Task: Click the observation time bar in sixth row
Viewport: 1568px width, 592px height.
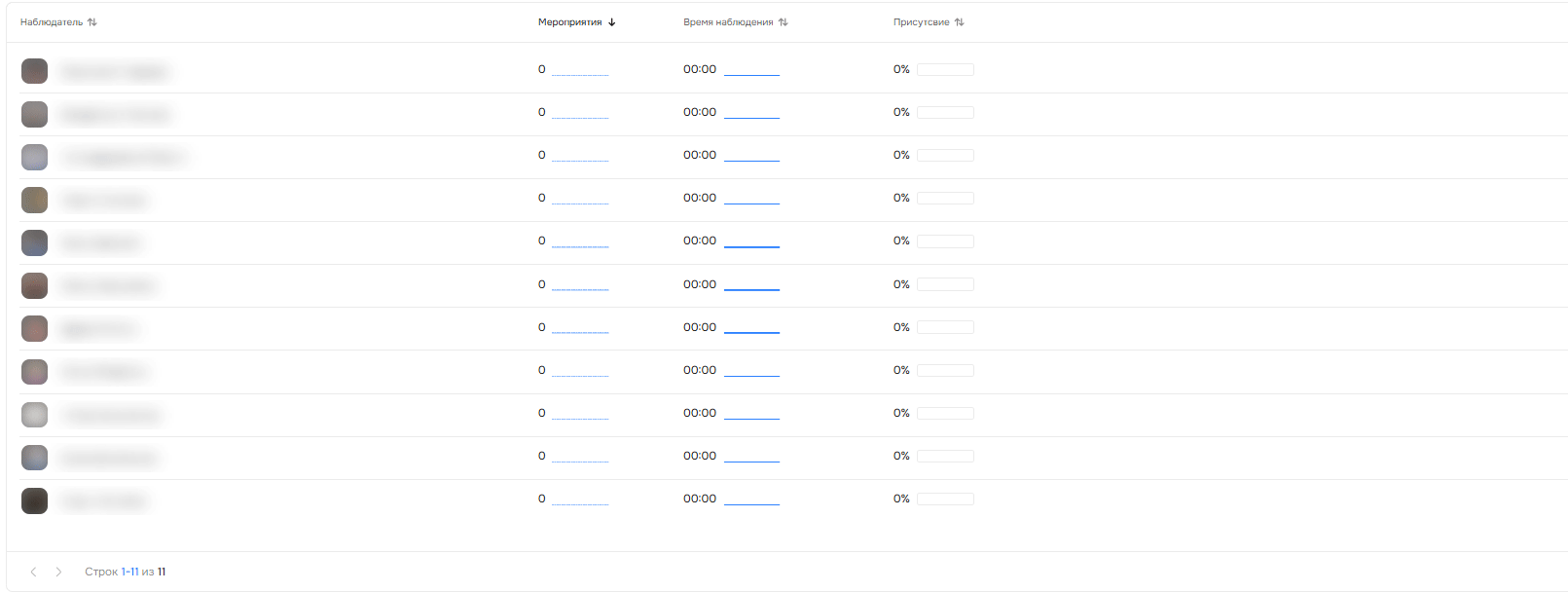Action: pyautogui.click(x=751, y=289)
